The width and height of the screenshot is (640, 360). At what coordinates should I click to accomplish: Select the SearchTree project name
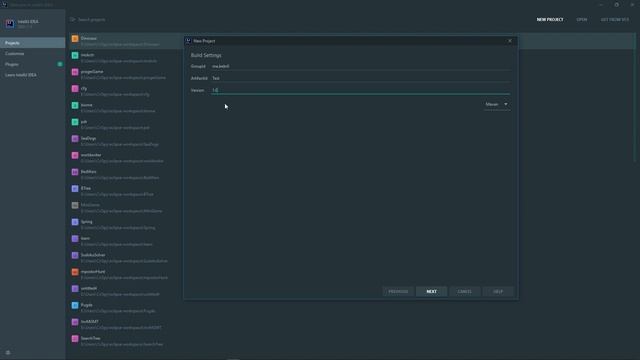(91, 338)
